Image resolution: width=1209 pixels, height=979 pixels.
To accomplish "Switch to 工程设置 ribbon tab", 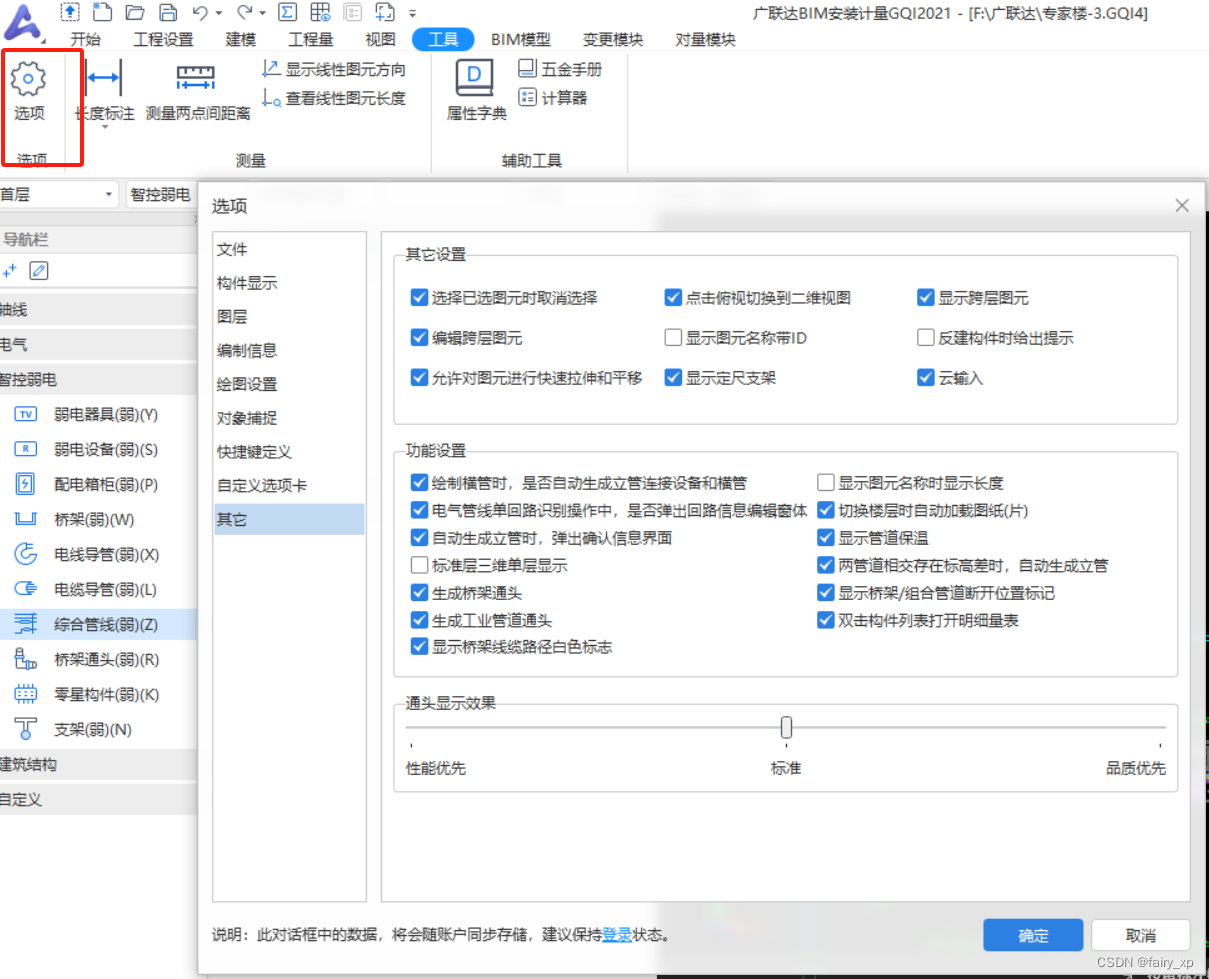I will pos(163,40).
